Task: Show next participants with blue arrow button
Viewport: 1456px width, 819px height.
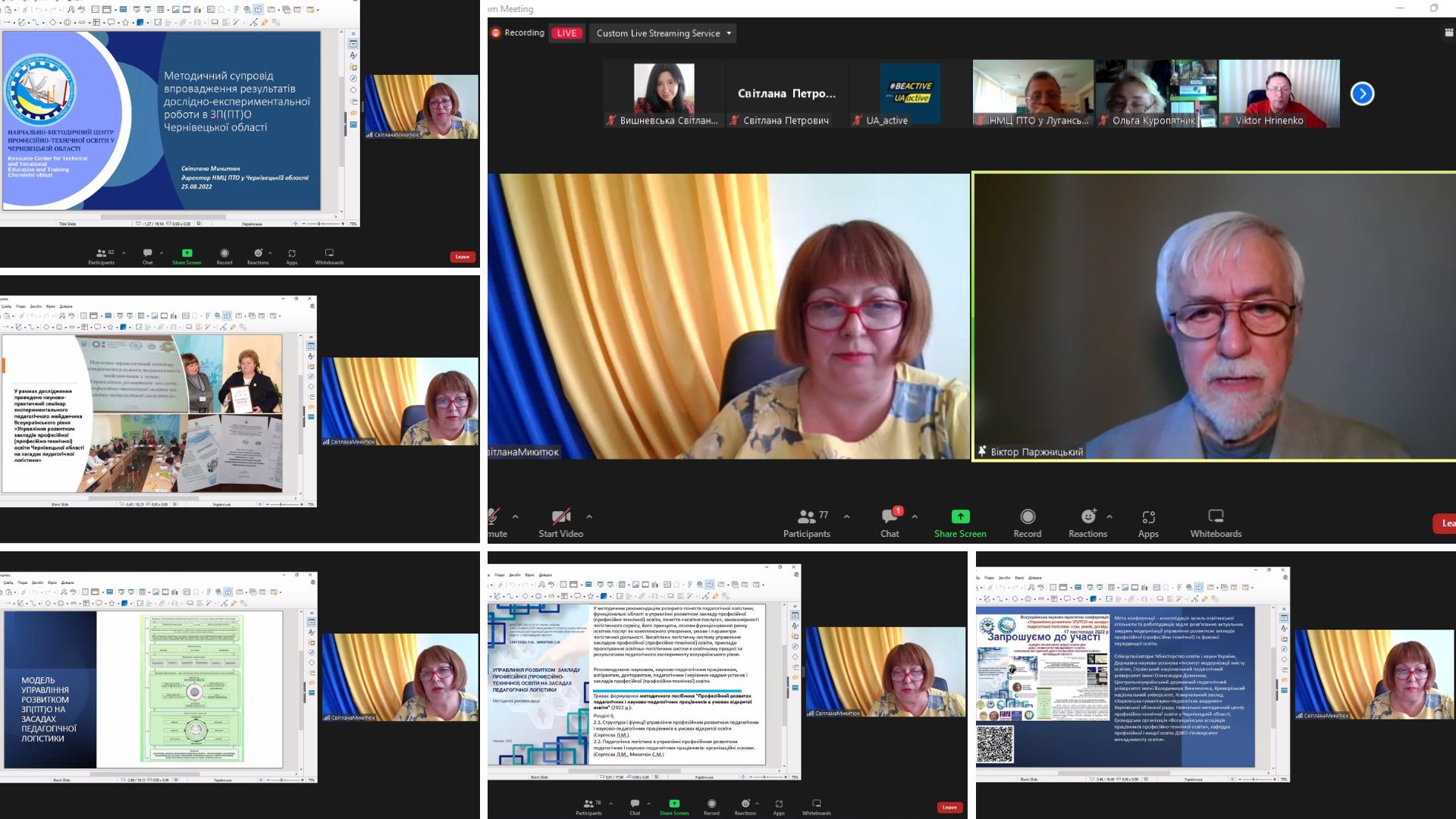Action: tap(1362, 94)
